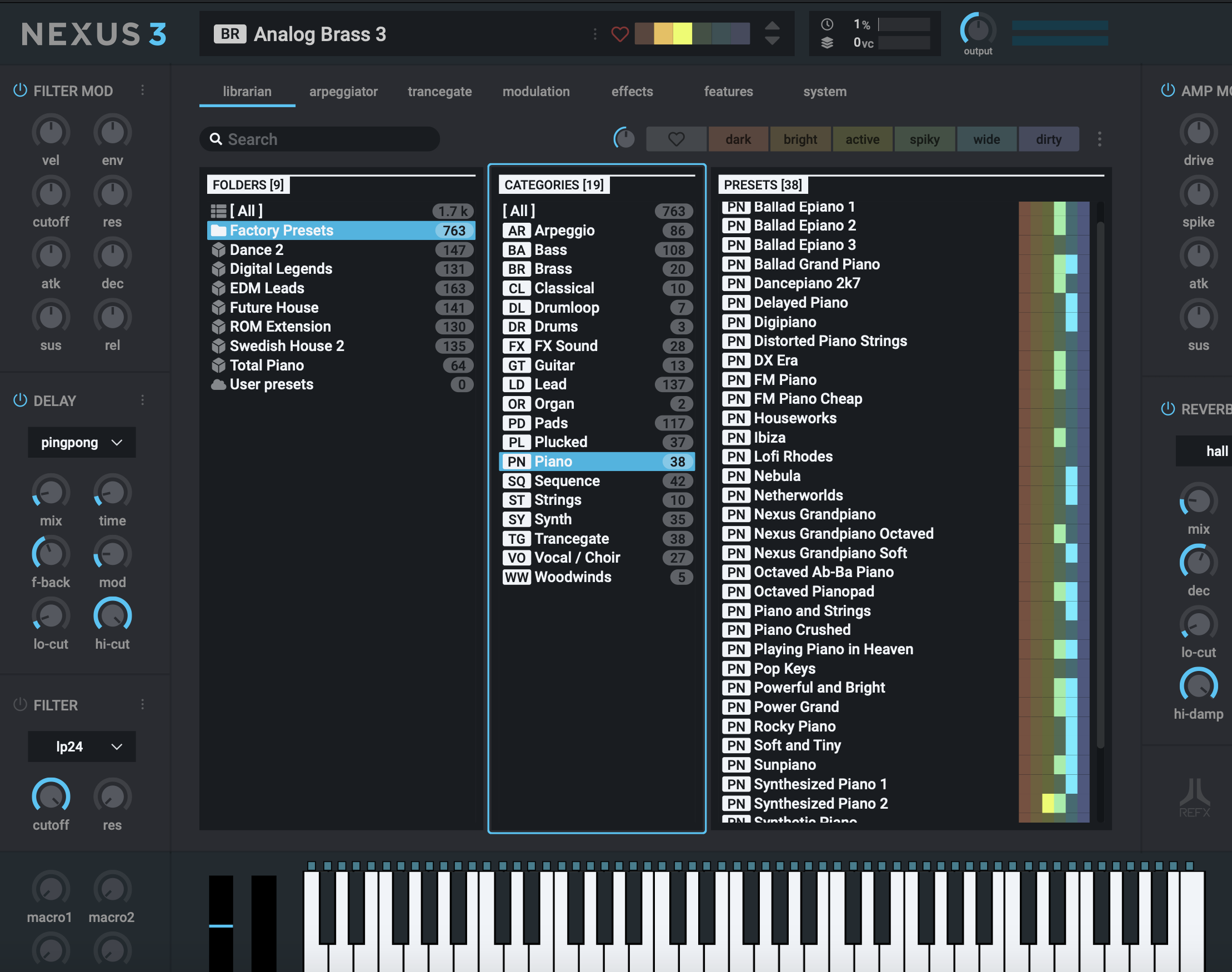Load the Nexus Grandpiano Soft preset

[x=905, y=553]
